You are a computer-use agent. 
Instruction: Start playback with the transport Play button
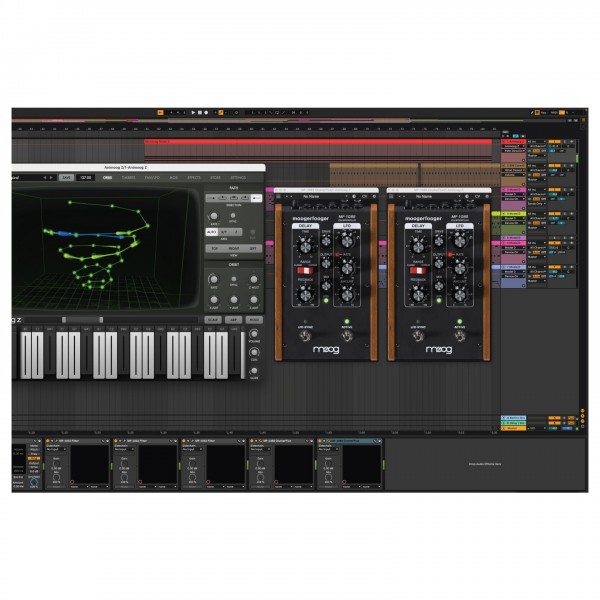[193, 112]
